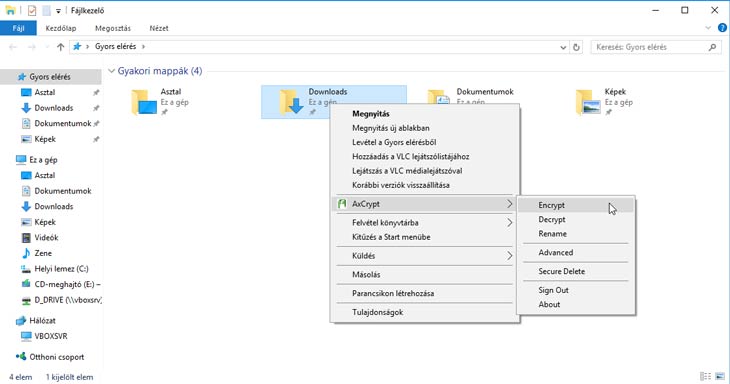Choose Decrypt in the AxCrypt submenu
Viewport: 730px width, 384px height.
[x=576, y=220]
